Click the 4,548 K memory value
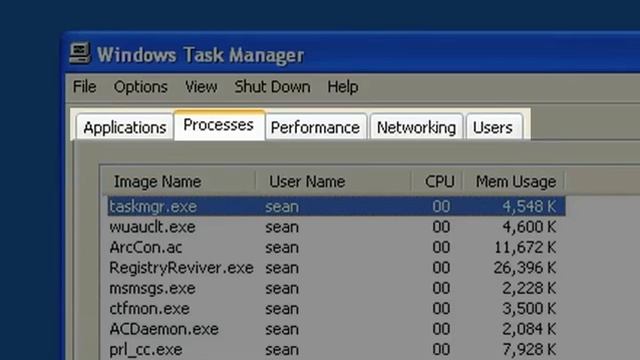 point(529,207)
